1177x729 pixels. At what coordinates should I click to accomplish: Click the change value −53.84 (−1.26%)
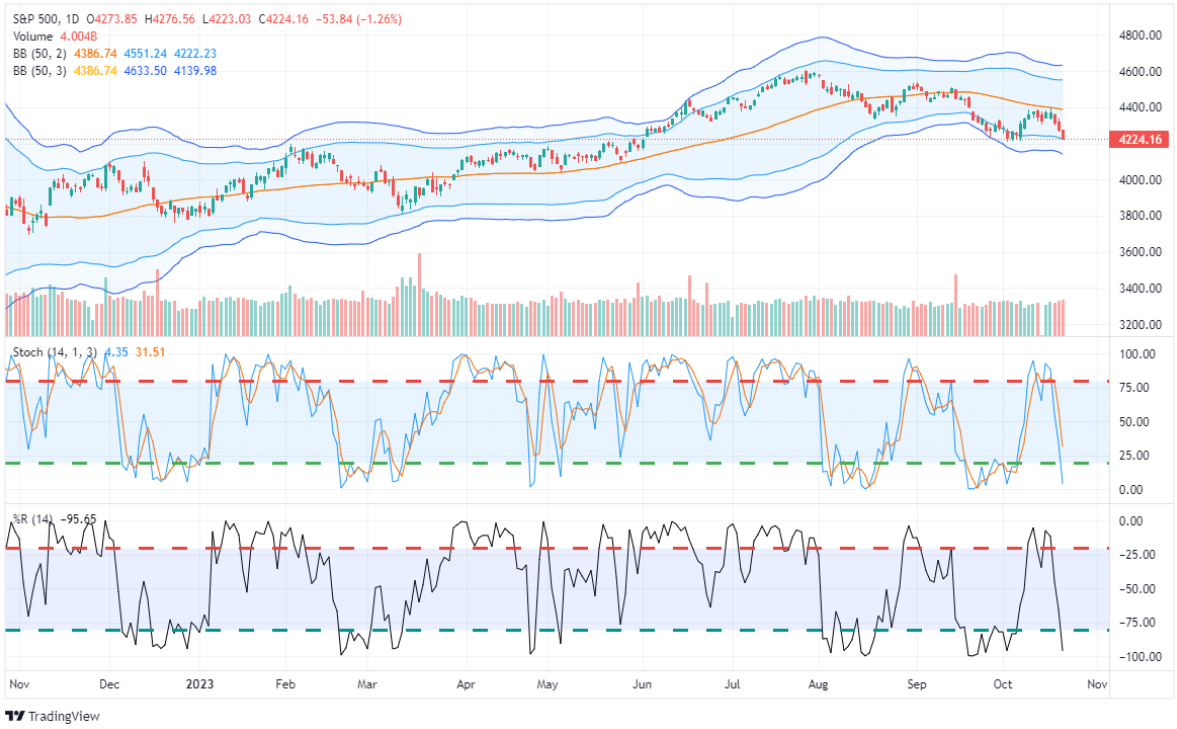click(x=357, y=19)
